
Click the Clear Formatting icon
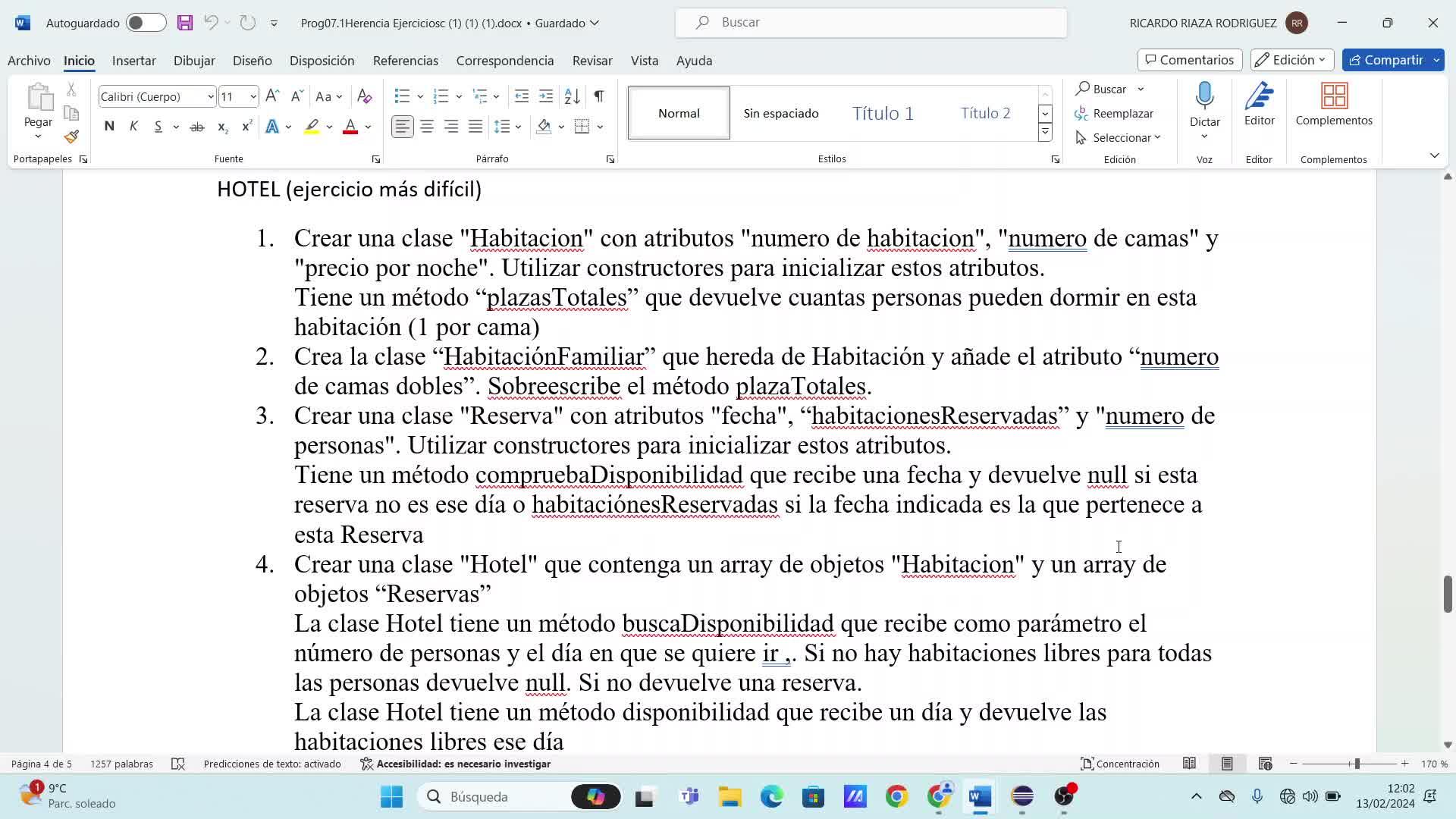click(364, 96)
